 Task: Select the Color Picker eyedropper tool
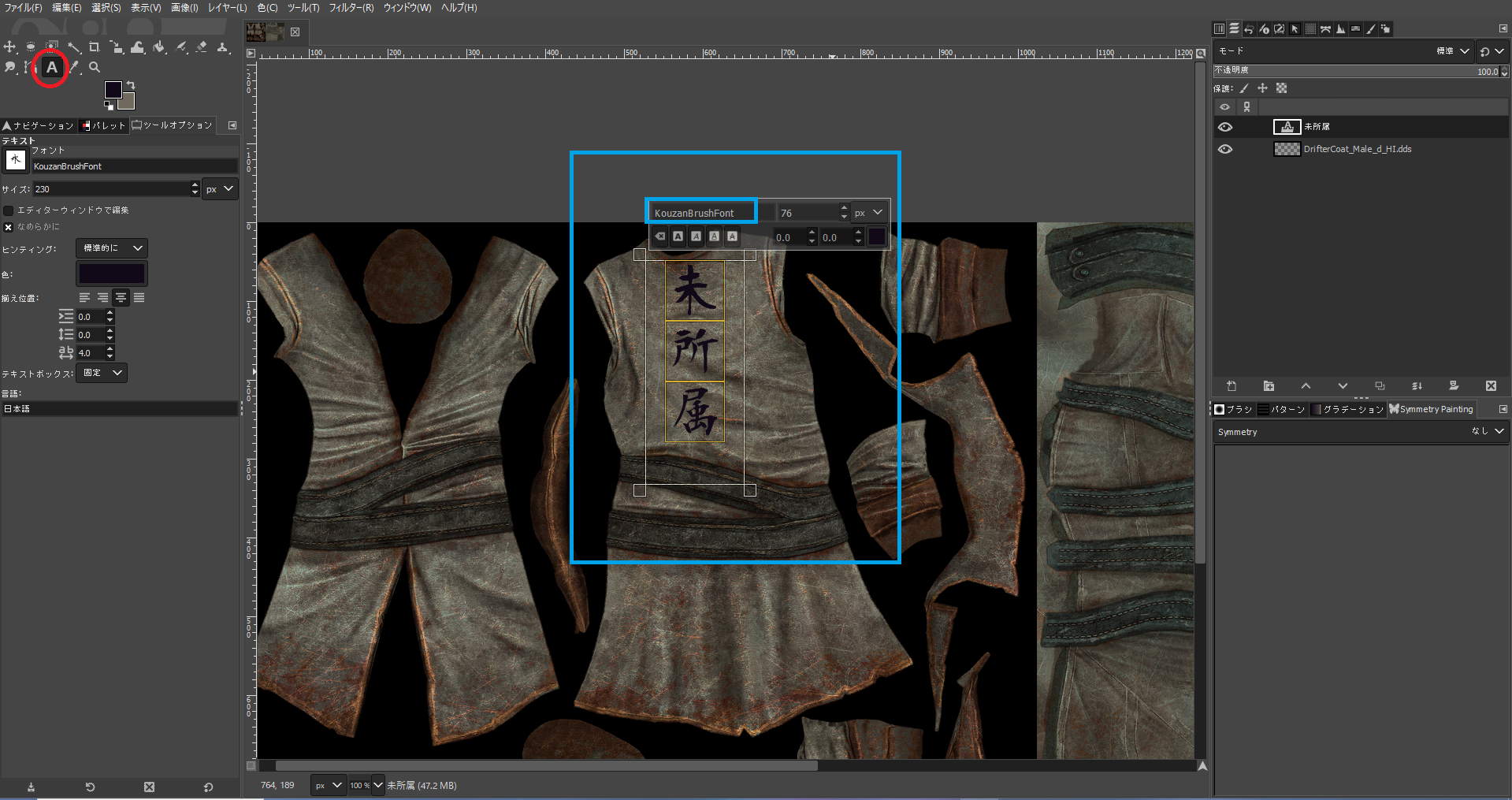coord(75,68)
